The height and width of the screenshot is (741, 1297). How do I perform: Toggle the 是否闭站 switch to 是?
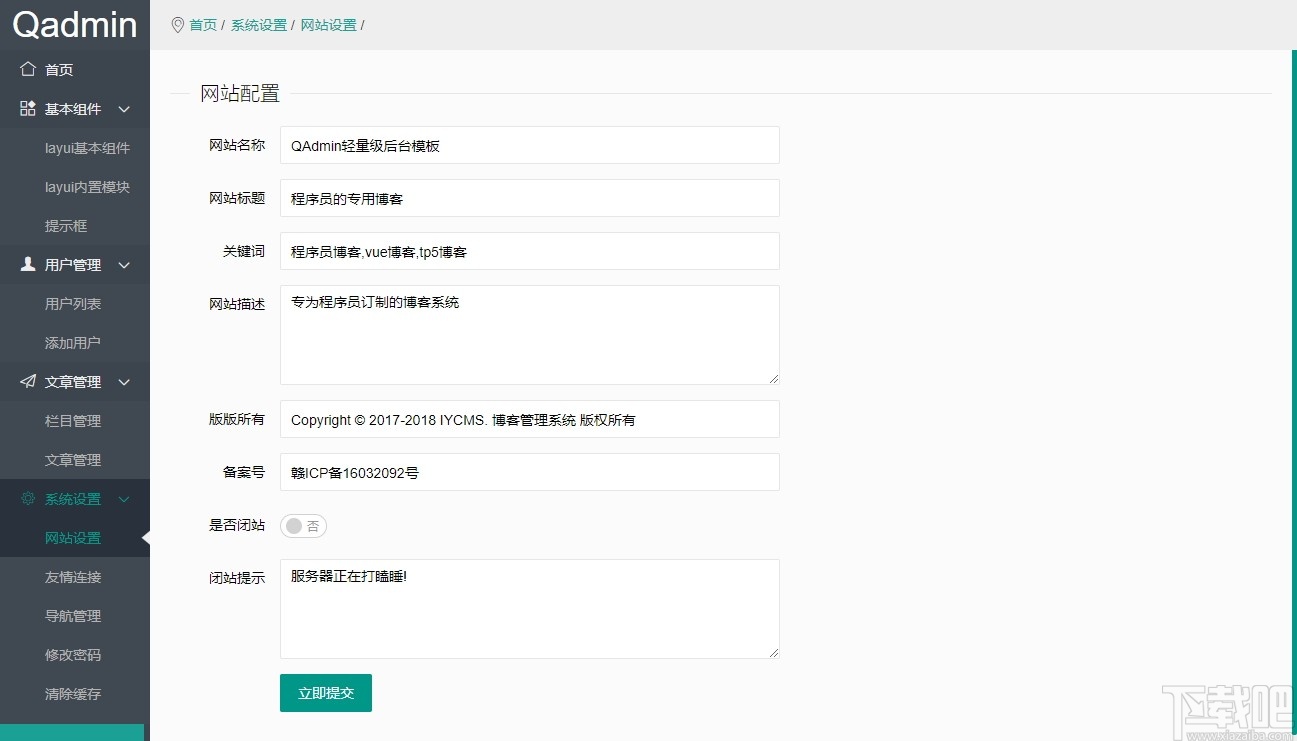303,525
